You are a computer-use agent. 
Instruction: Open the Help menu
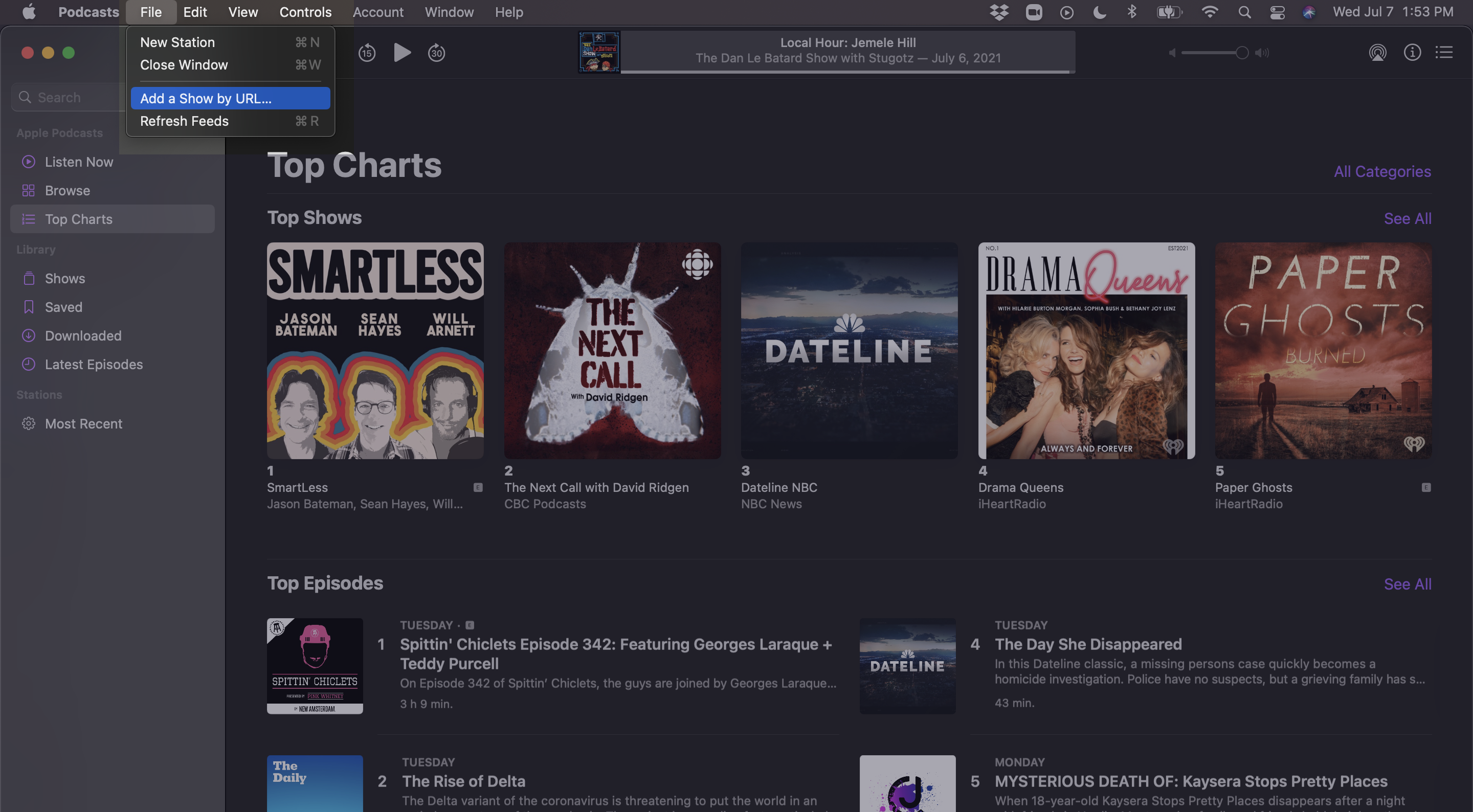point(508,12)
